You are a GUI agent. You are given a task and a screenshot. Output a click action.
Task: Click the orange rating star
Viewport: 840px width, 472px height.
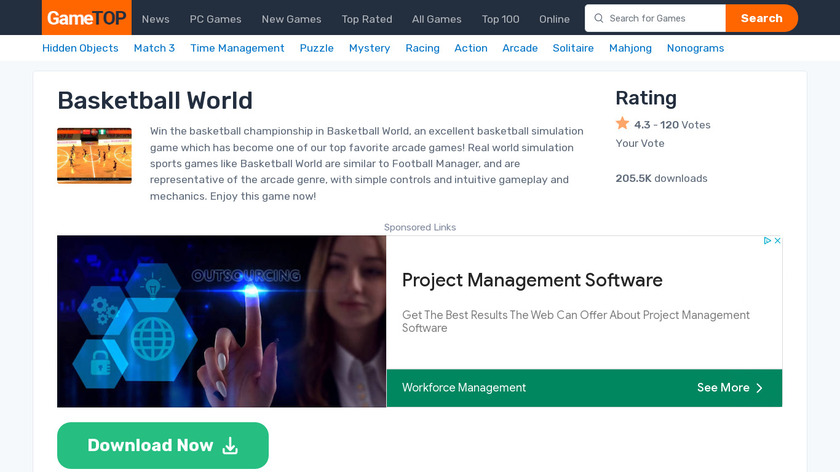pyautogui.click(x=622, y=124)
